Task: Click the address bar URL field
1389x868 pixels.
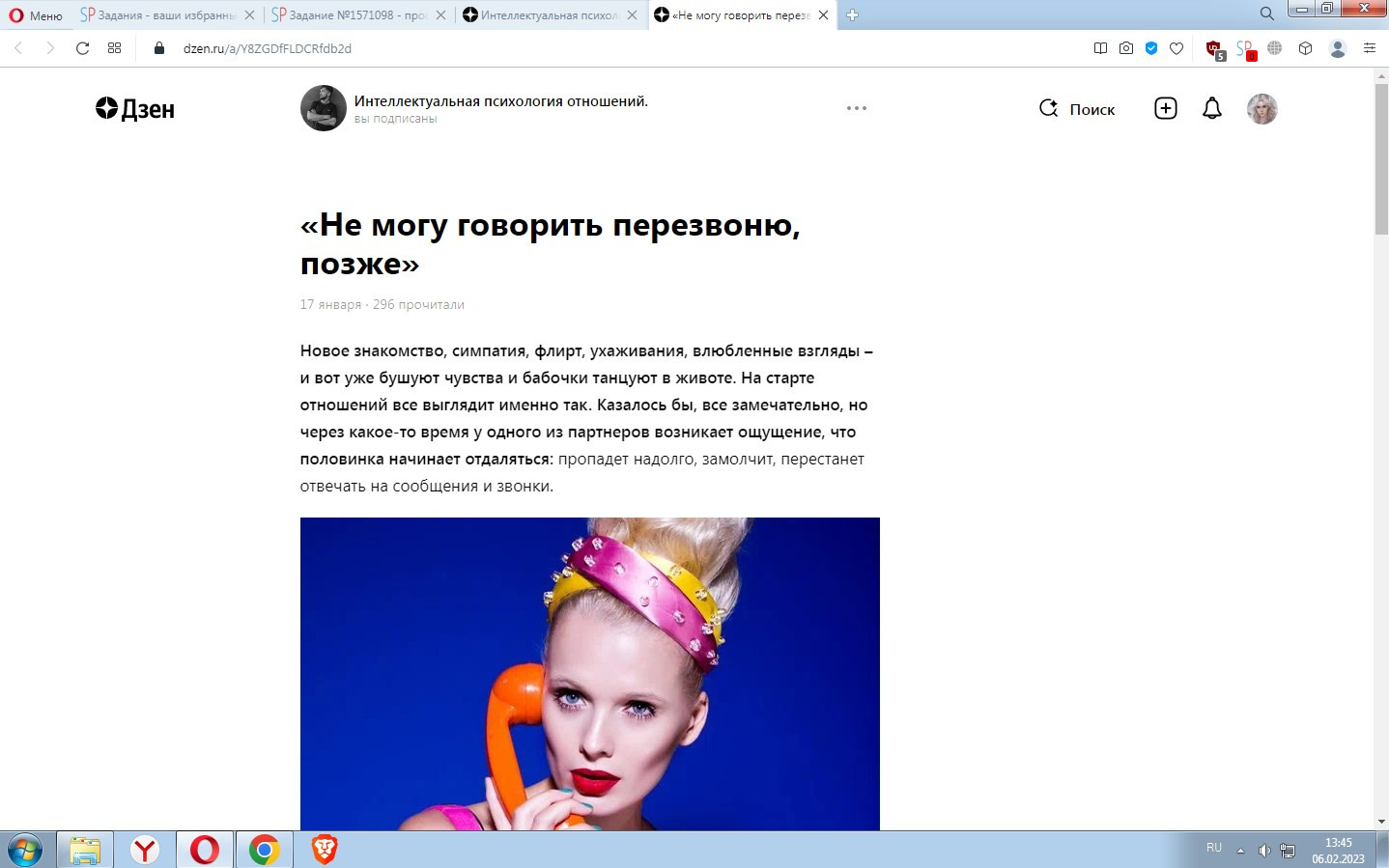Action: point(618,48)
